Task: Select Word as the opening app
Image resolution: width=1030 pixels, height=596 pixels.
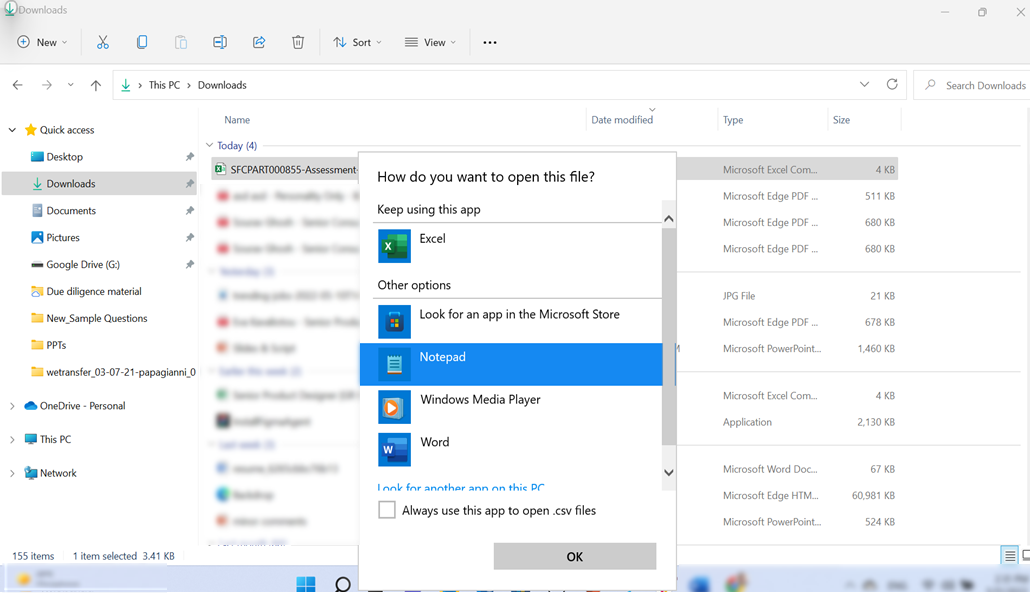Action: tap(510, 449)
